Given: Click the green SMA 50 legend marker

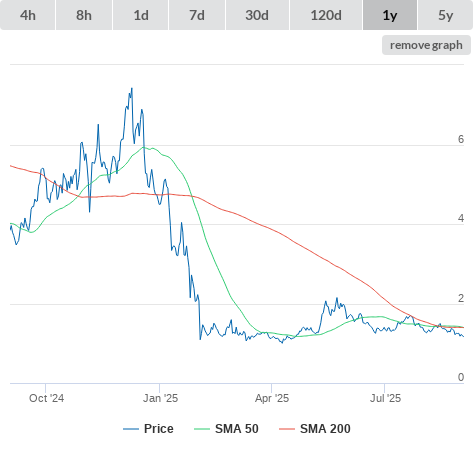Looking at the screenshot, I should tap(202, 429).
